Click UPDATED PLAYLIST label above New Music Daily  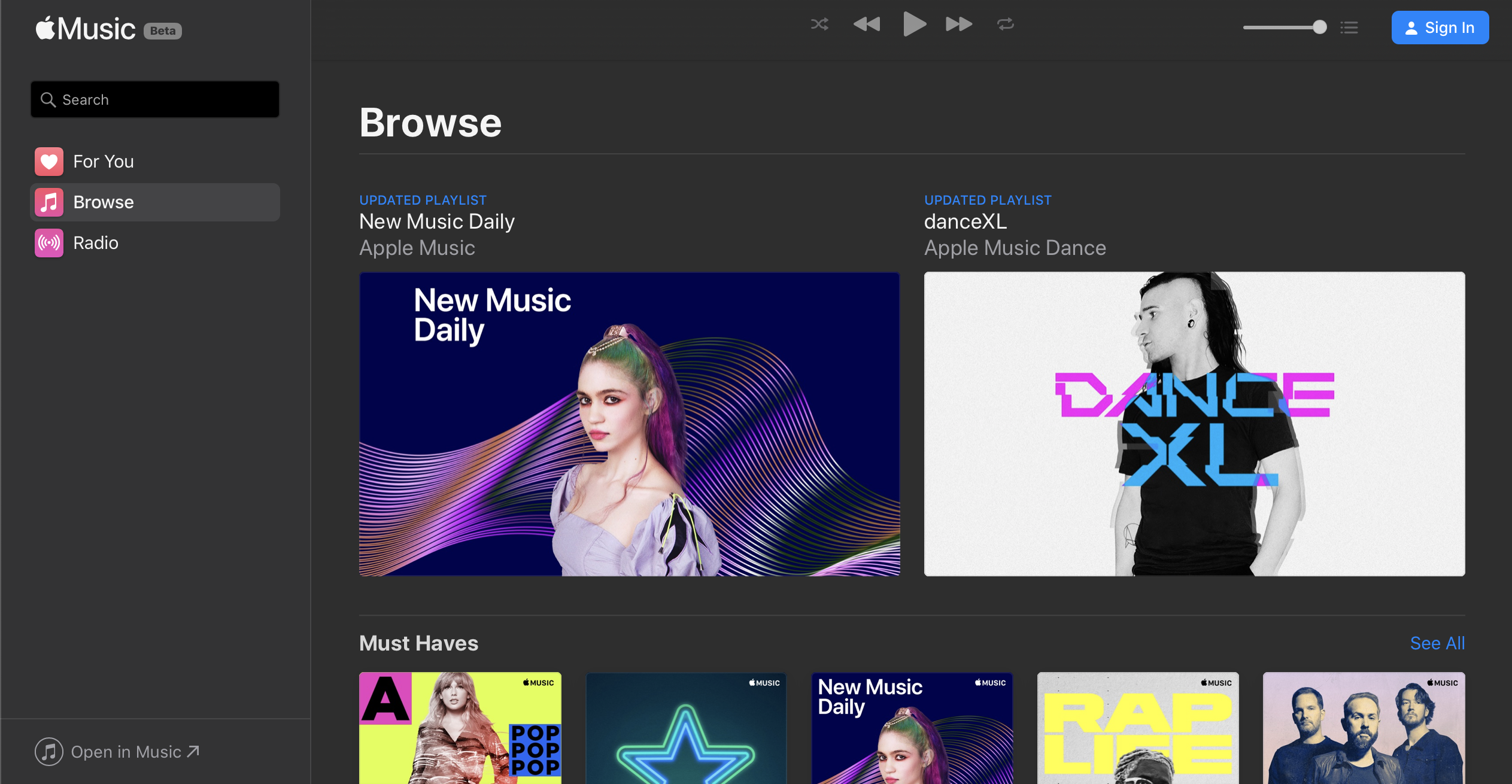[x=423, y=200]
